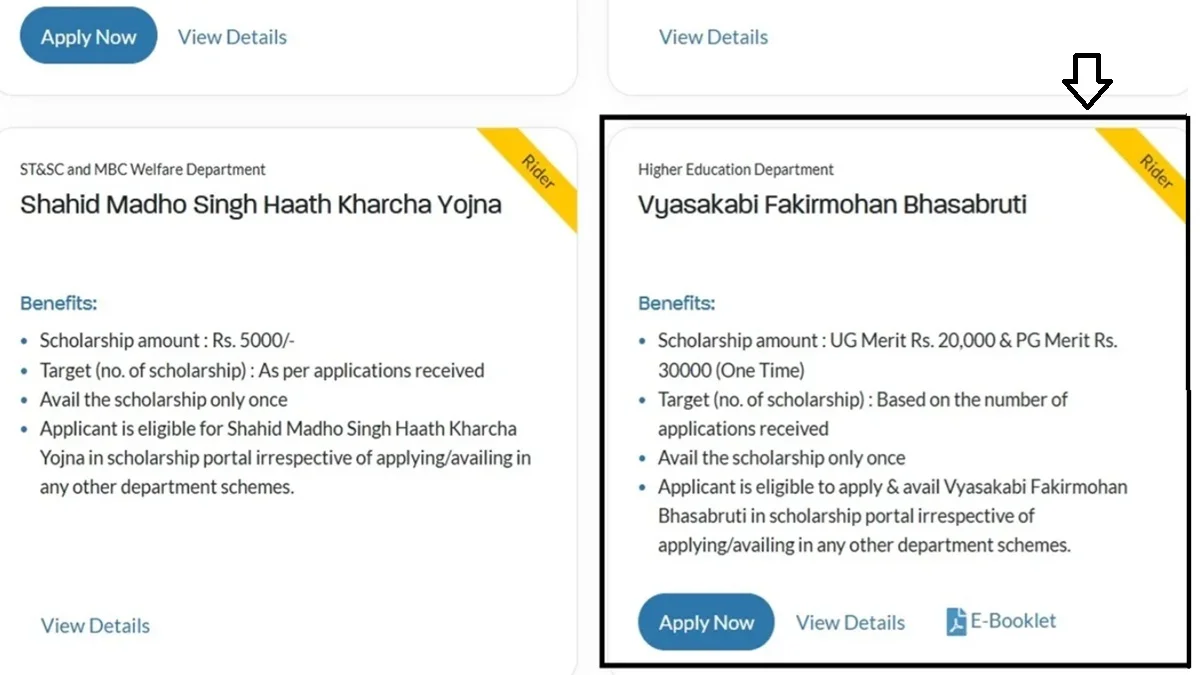The image size is (1200, 675).
Task: Click the E-Booklet PDF icon
Action: [x=957, y=620]
